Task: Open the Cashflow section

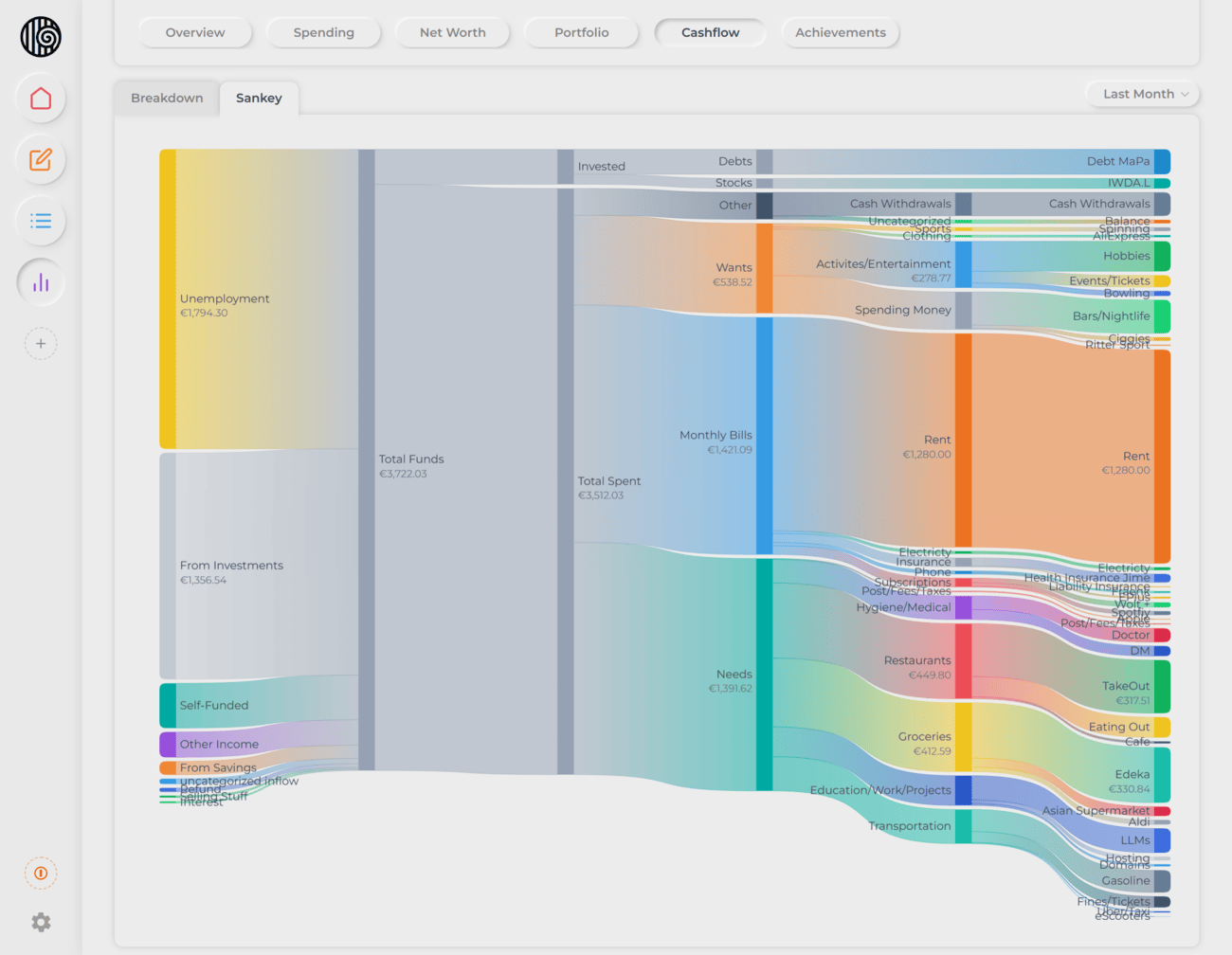Action: pyautogui.click(x=710, y=32)
